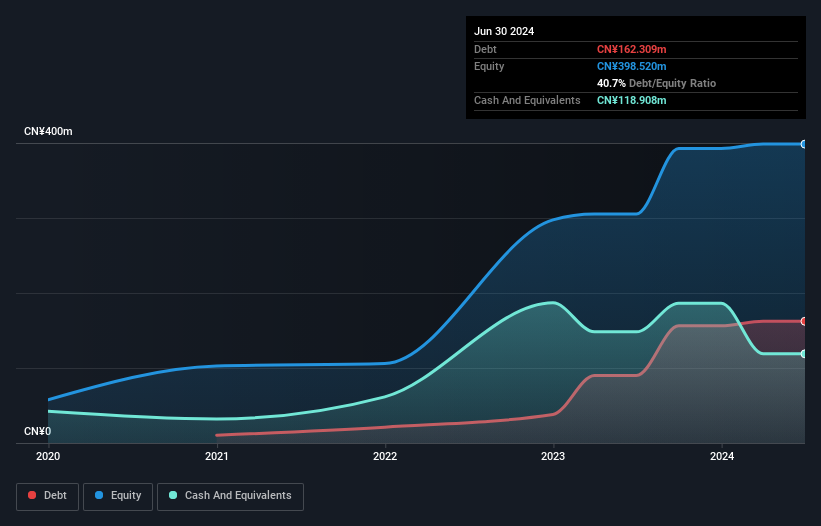The image size is (821, 526).
Task: Click the CN¥400m y-axis label
Action: [48, 131]
